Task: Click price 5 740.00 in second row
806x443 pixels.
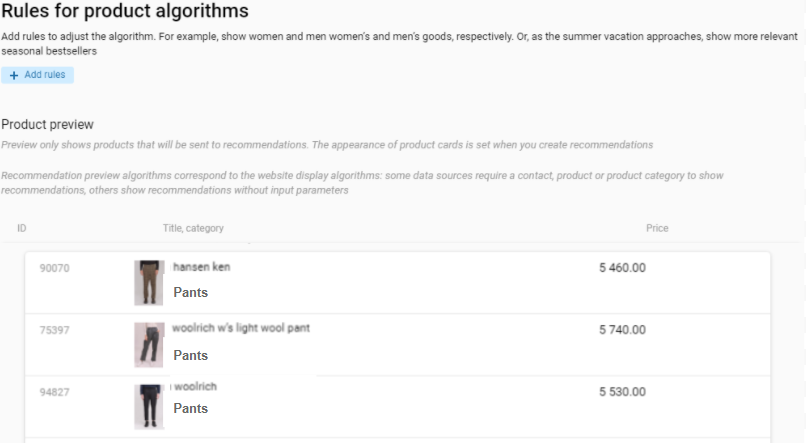Action: coord(622,330)
